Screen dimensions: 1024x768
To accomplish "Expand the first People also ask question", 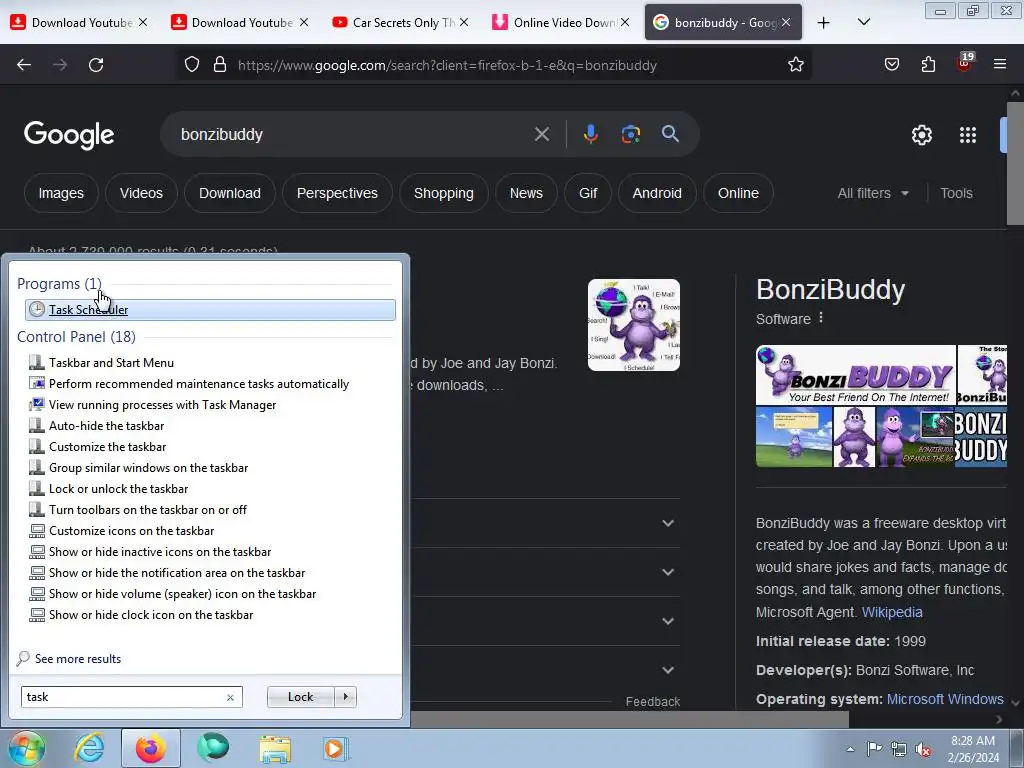I will tap(667, 523).
